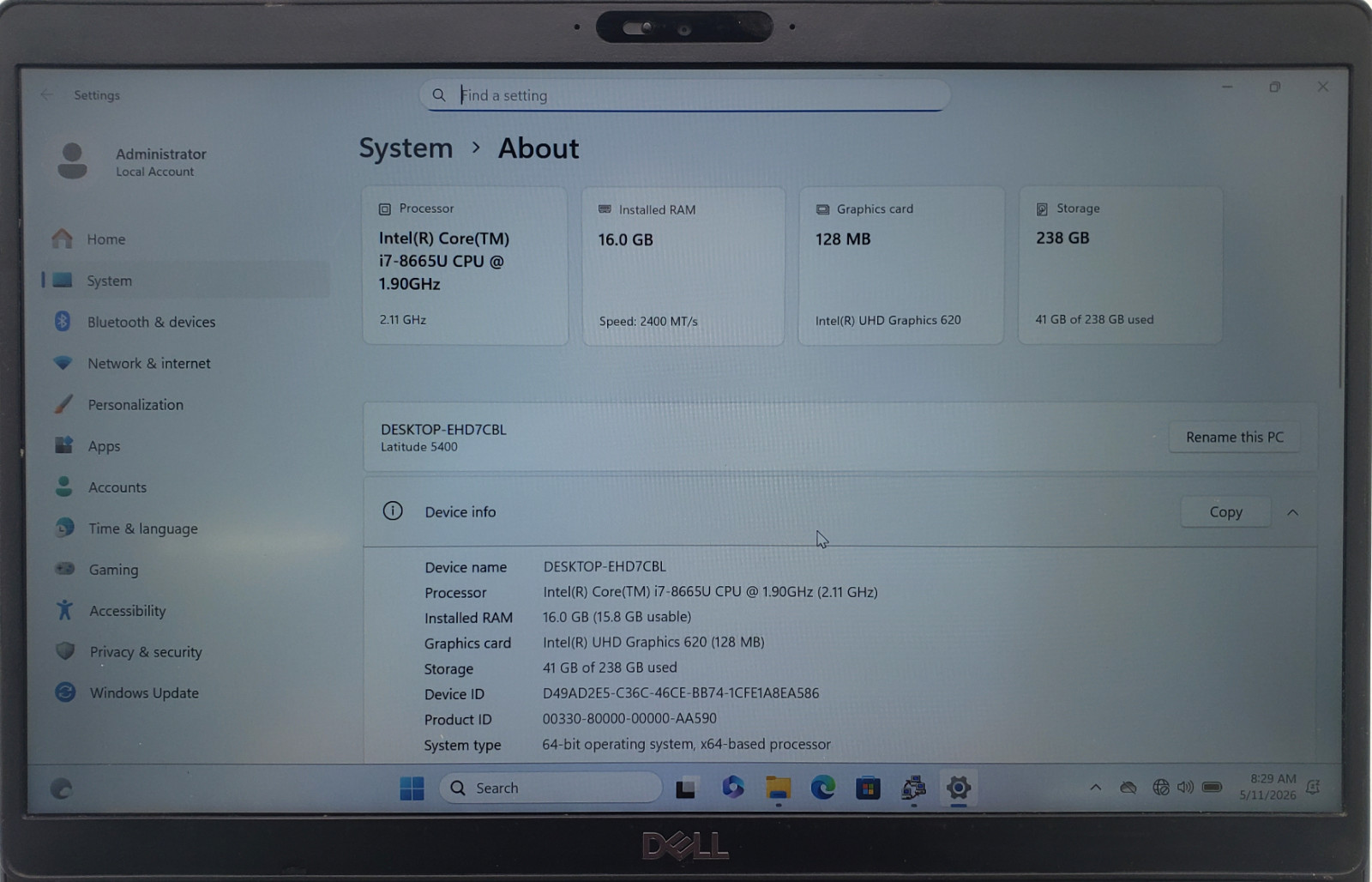
Task: Click the Gaming controller icon
Action: [64, 569]
